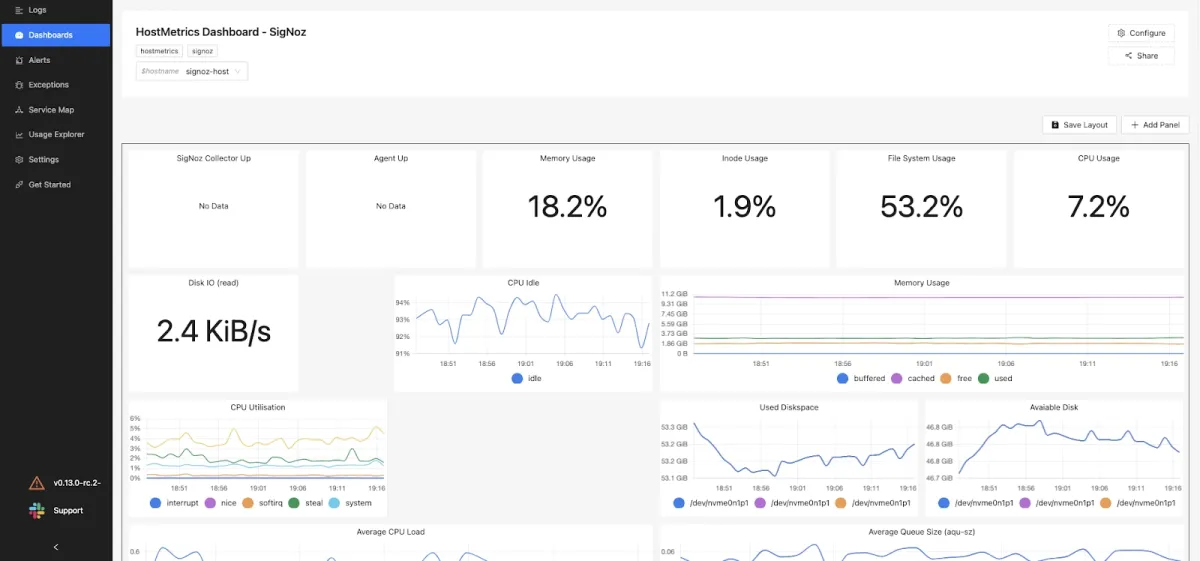The height and width of the screenshot is (561, 1200).
Task: Click Average Queue Size (aqu-sz) title
Action: tap(922, 532)
